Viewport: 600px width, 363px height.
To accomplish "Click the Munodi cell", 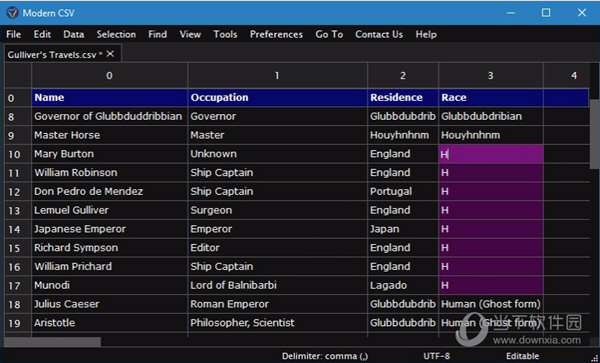I will click(109, 285).
